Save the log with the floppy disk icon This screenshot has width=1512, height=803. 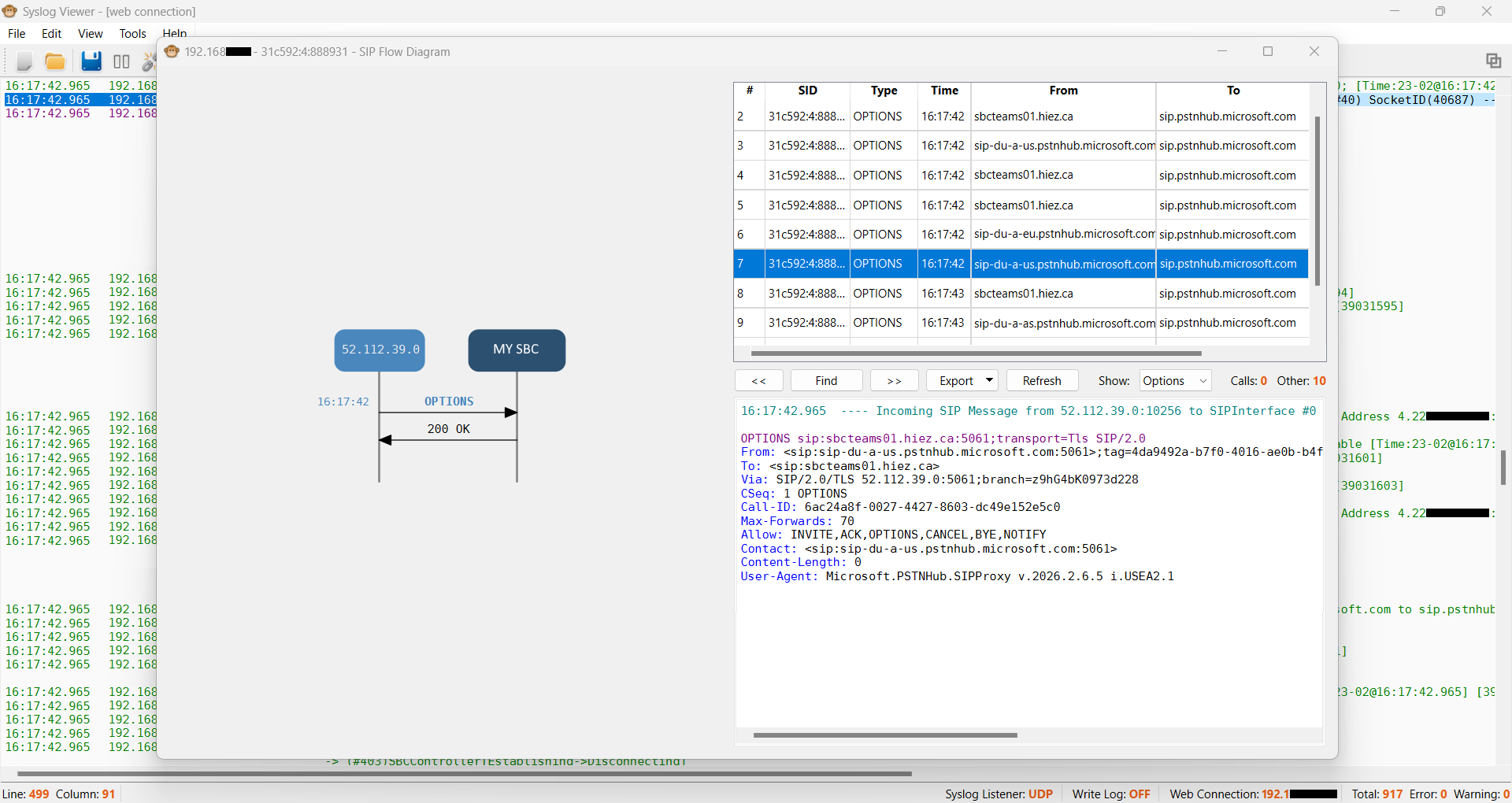(x=91, y=61)
